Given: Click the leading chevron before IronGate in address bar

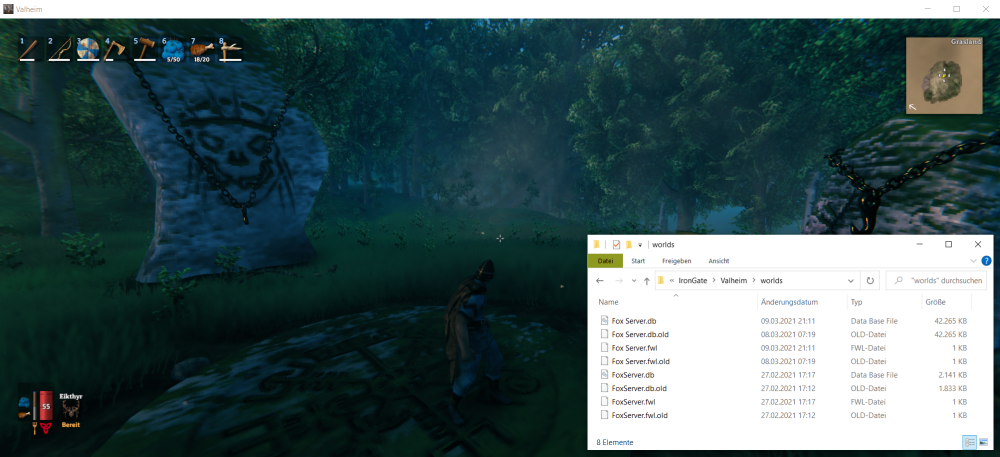Looking at the screenshot, I should (672, 280).
